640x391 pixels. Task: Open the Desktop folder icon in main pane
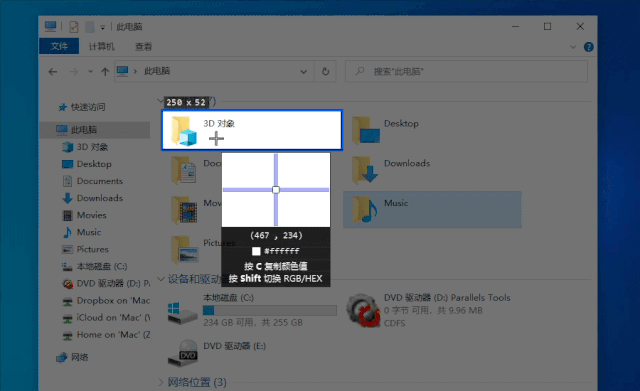(366, 130)
